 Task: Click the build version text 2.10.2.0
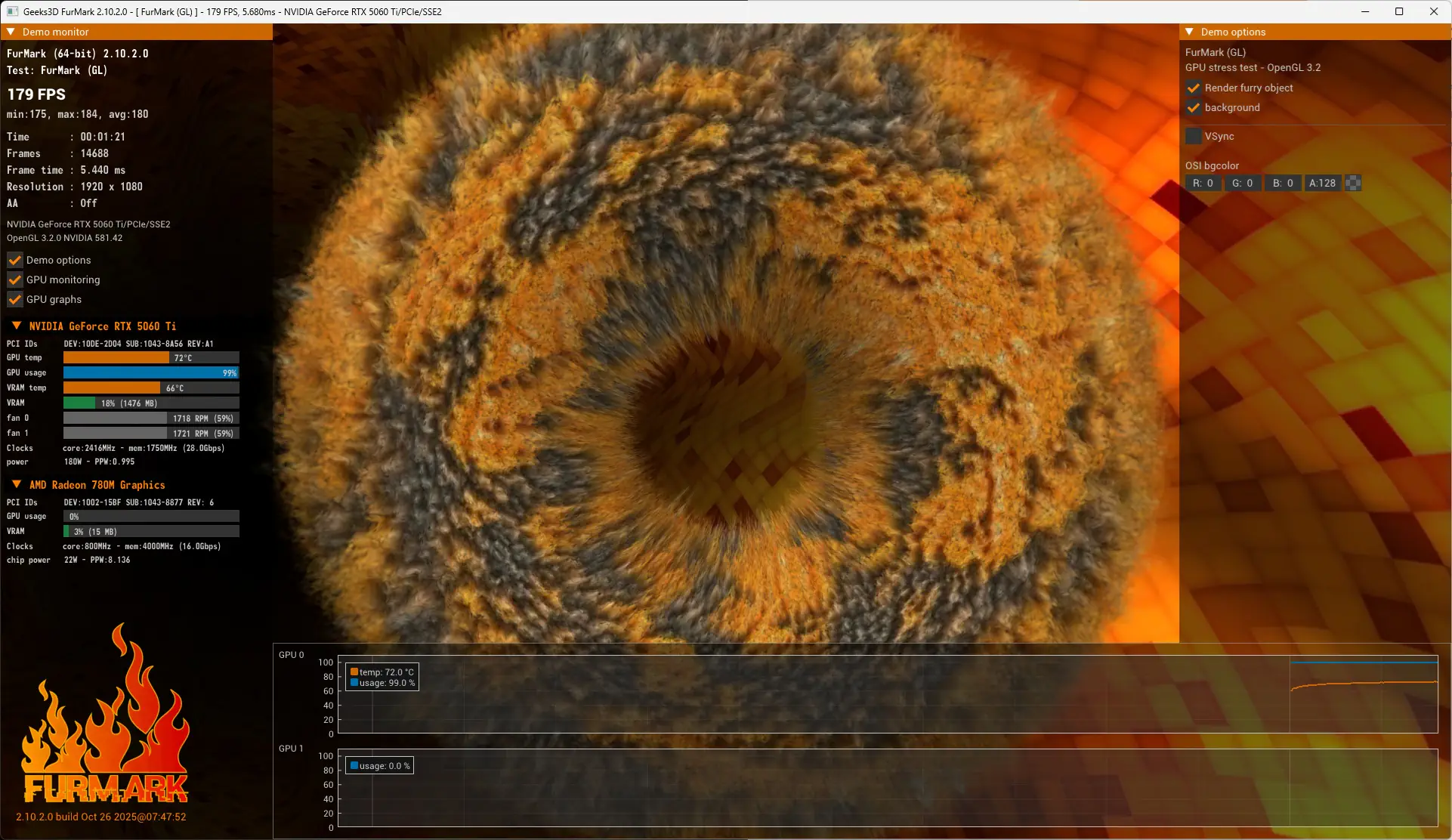(x=101, y=817)
